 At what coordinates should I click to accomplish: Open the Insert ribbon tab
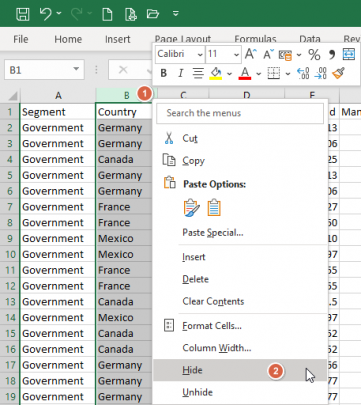117,39
